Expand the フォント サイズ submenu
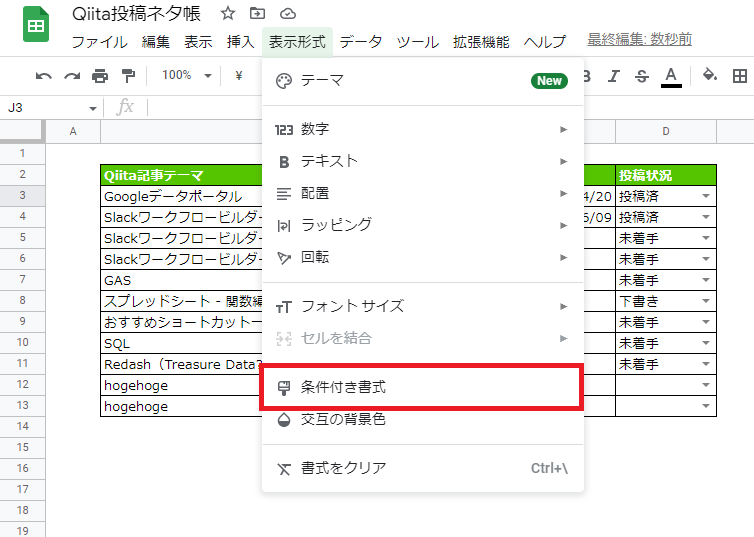The image size is (754, 537). (x=423, y=307)
